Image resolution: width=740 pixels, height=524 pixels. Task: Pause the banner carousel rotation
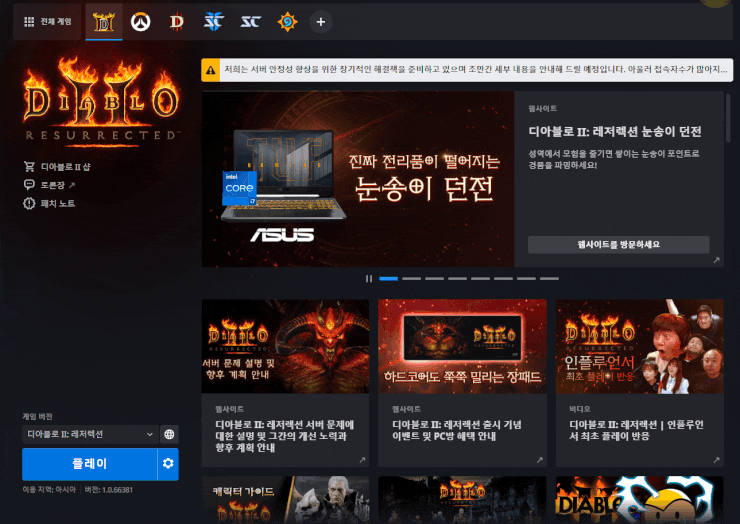[x=369, y=278]
